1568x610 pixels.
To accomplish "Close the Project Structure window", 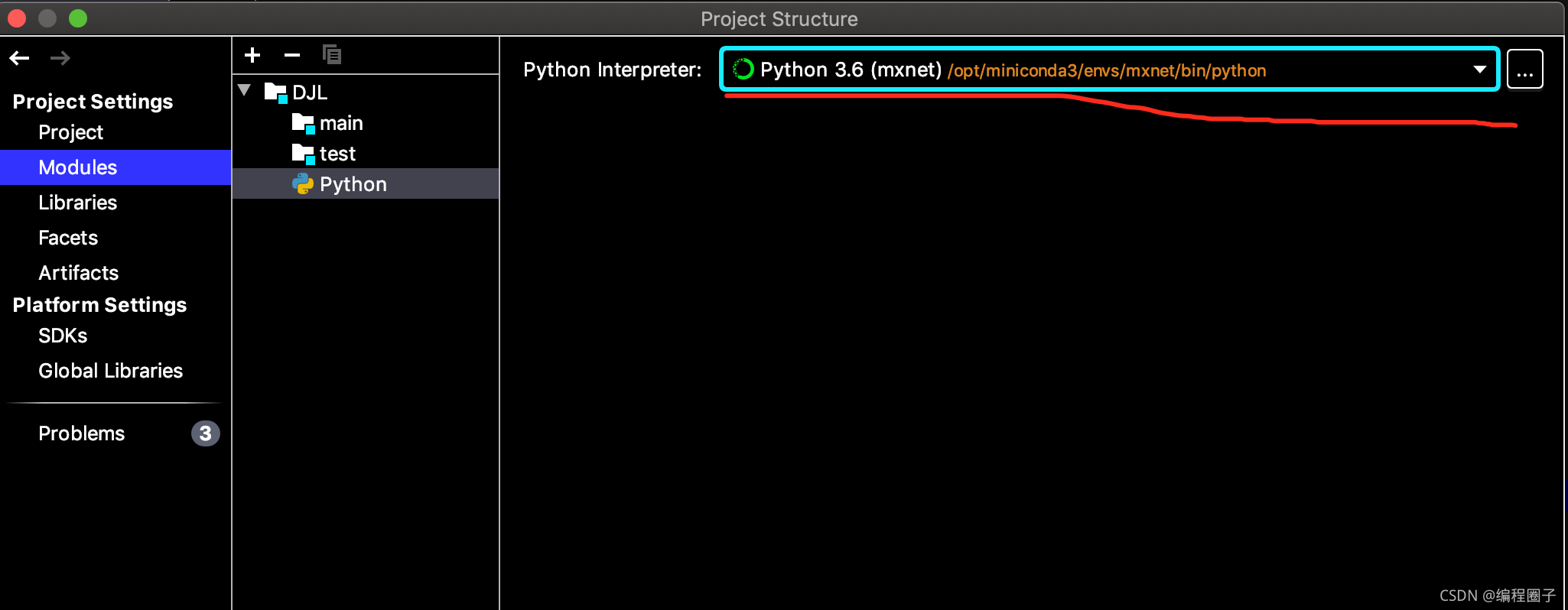I will coord(17,18).
